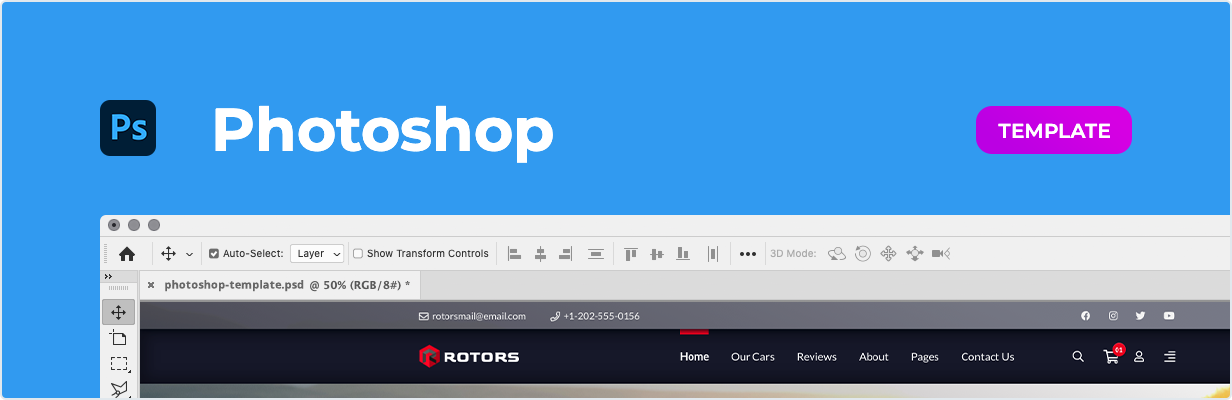1232x400 pixels.
Task: Click the ROTORS logo
Action: click(469, 356)
